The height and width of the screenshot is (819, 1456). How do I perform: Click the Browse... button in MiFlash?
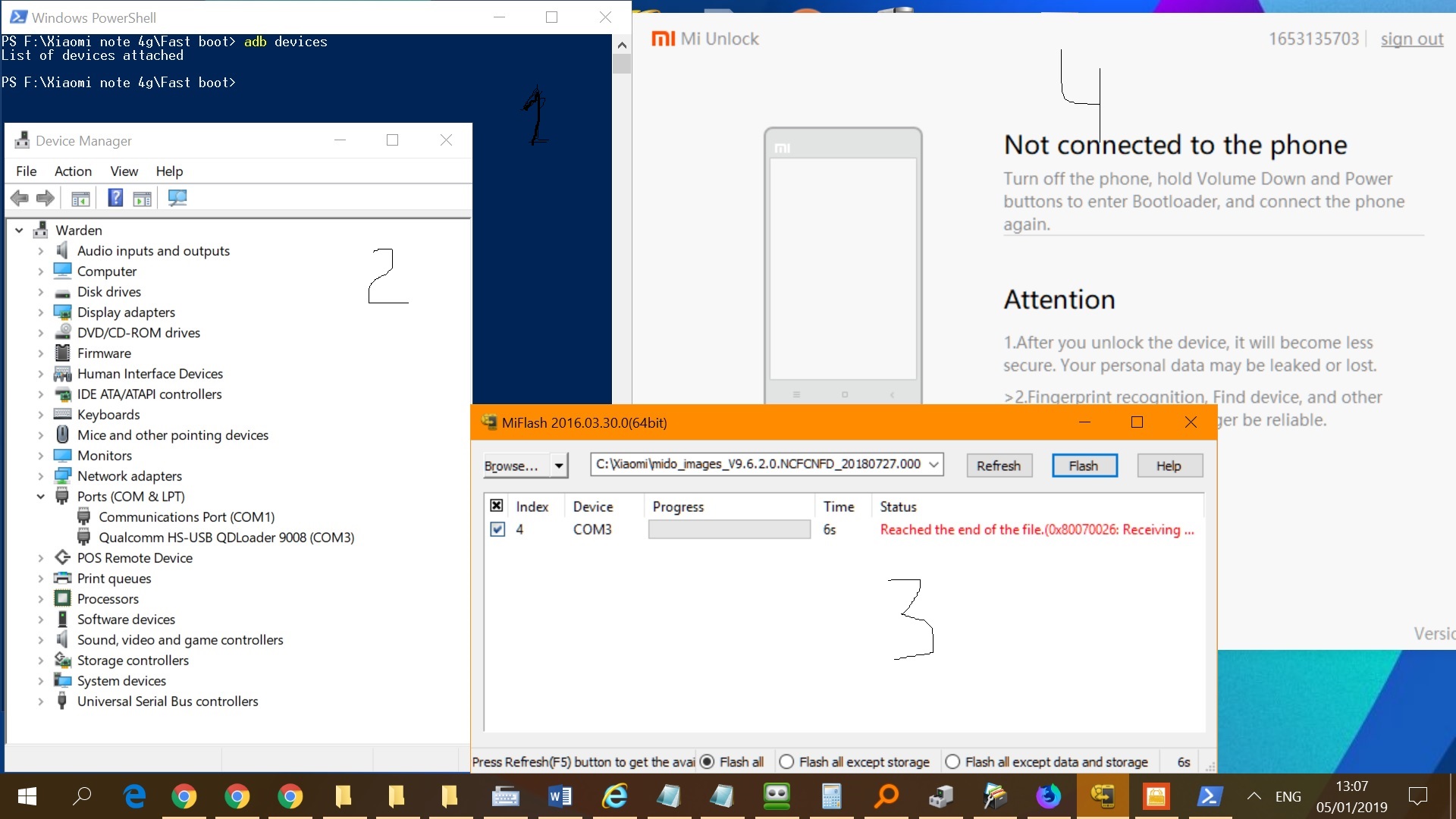pyautogui.click(x=517, y=466)
